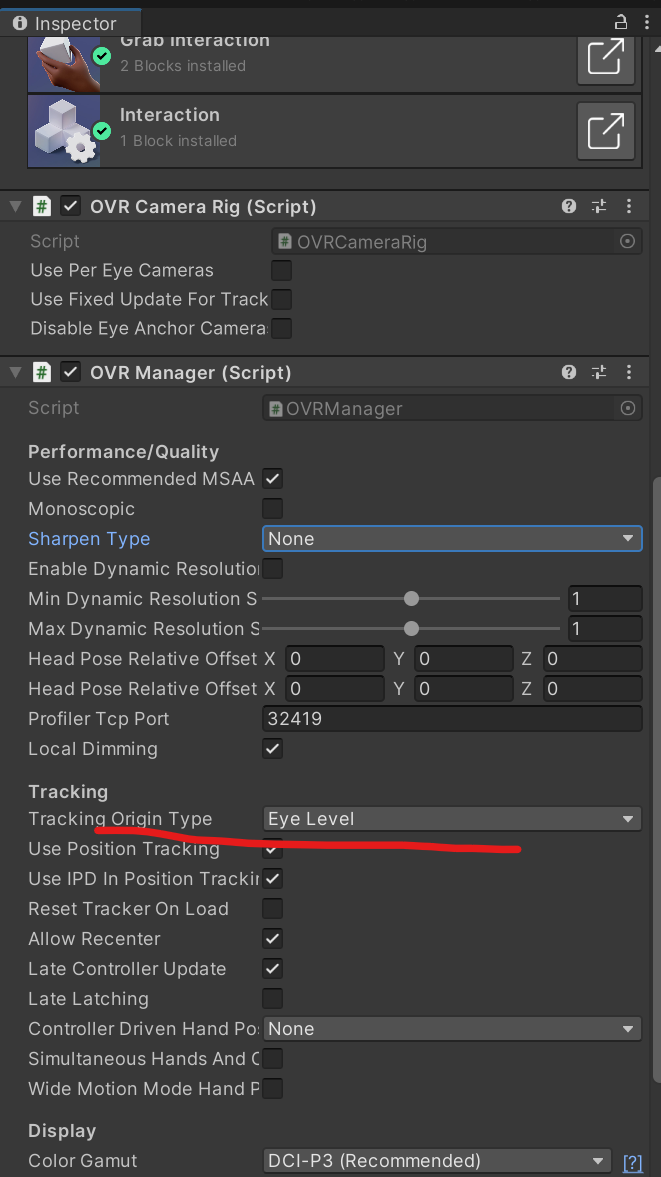Click the Tracking section heading
The height and width of the screenshot is (1177, 661).
68,791
